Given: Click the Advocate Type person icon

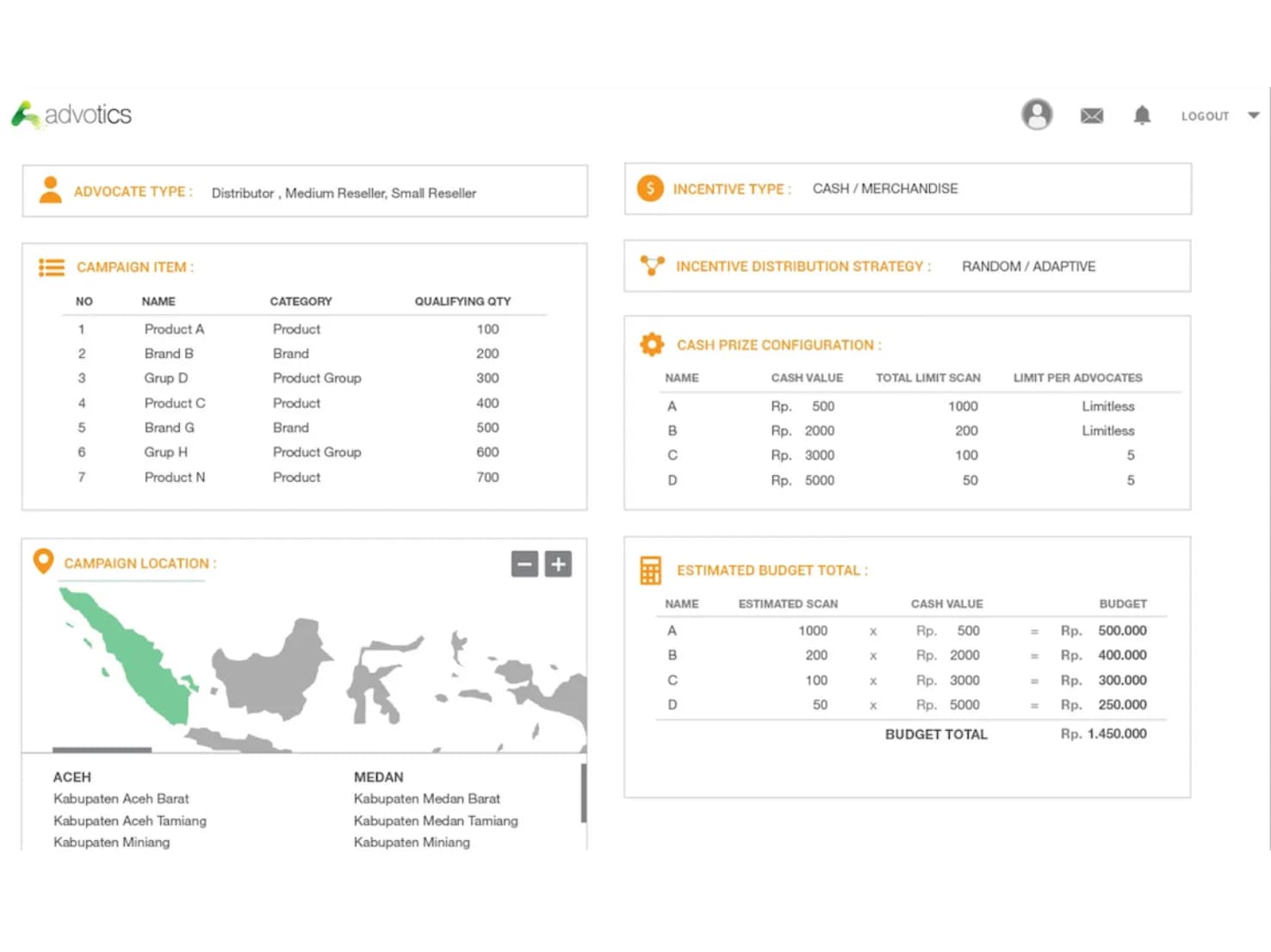Looking at the screenshot, I should (x=51, y=190).
